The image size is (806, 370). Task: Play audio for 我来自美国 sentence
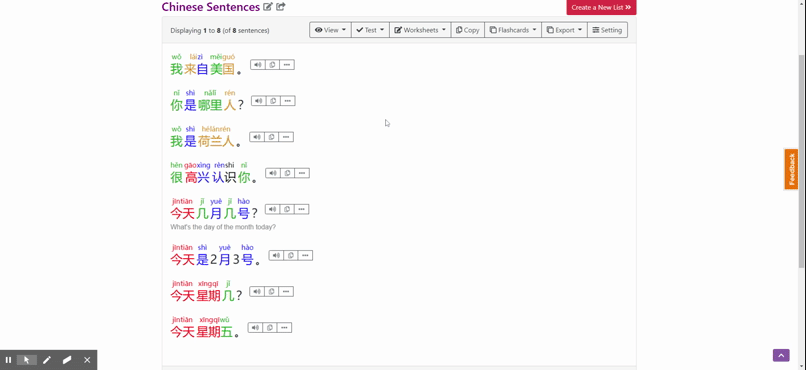pyautogui.click(x=258, y=65)
